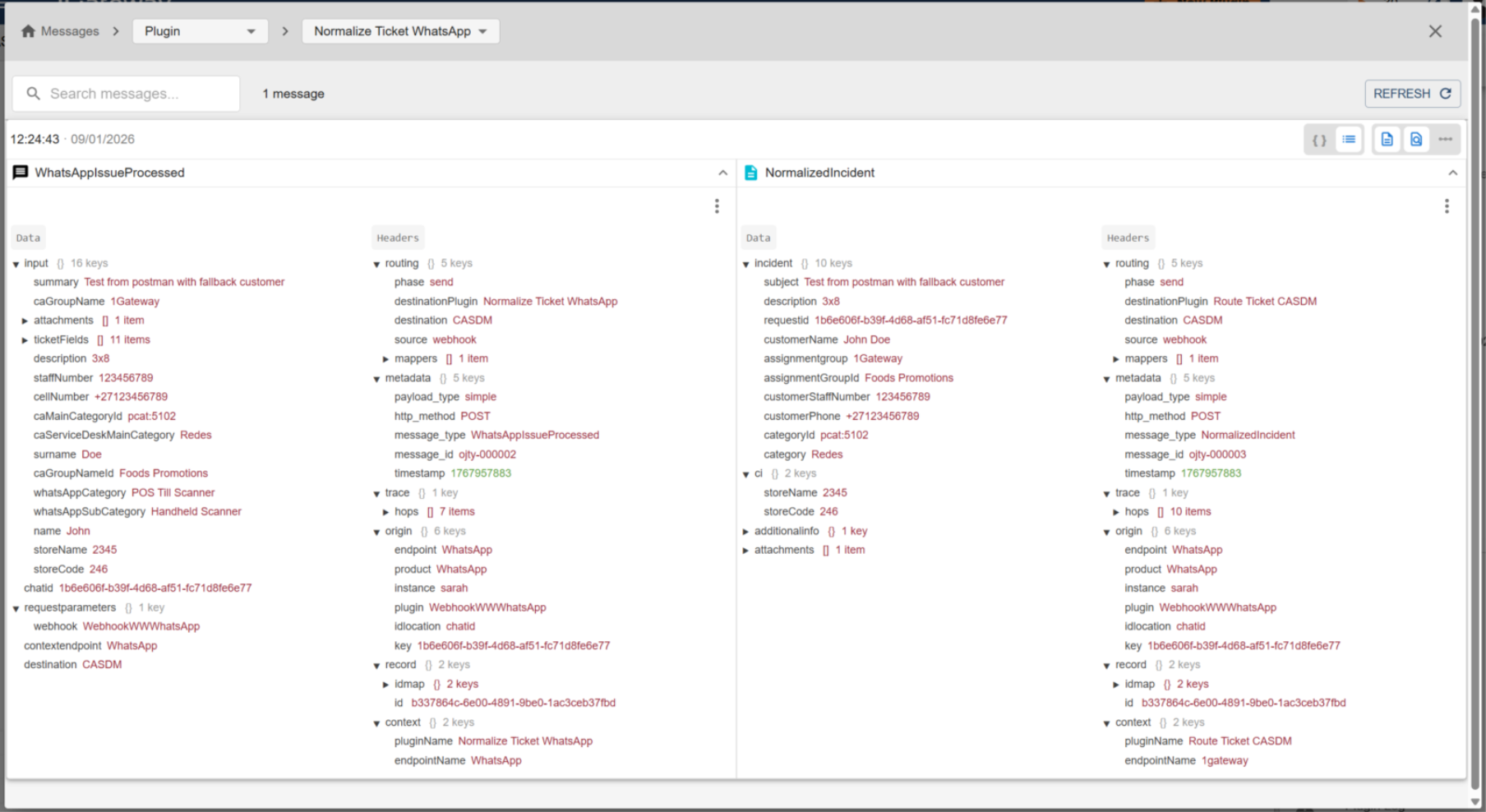
Task: Click the NormalizedIncident document icon
Action: coord(750,173)
